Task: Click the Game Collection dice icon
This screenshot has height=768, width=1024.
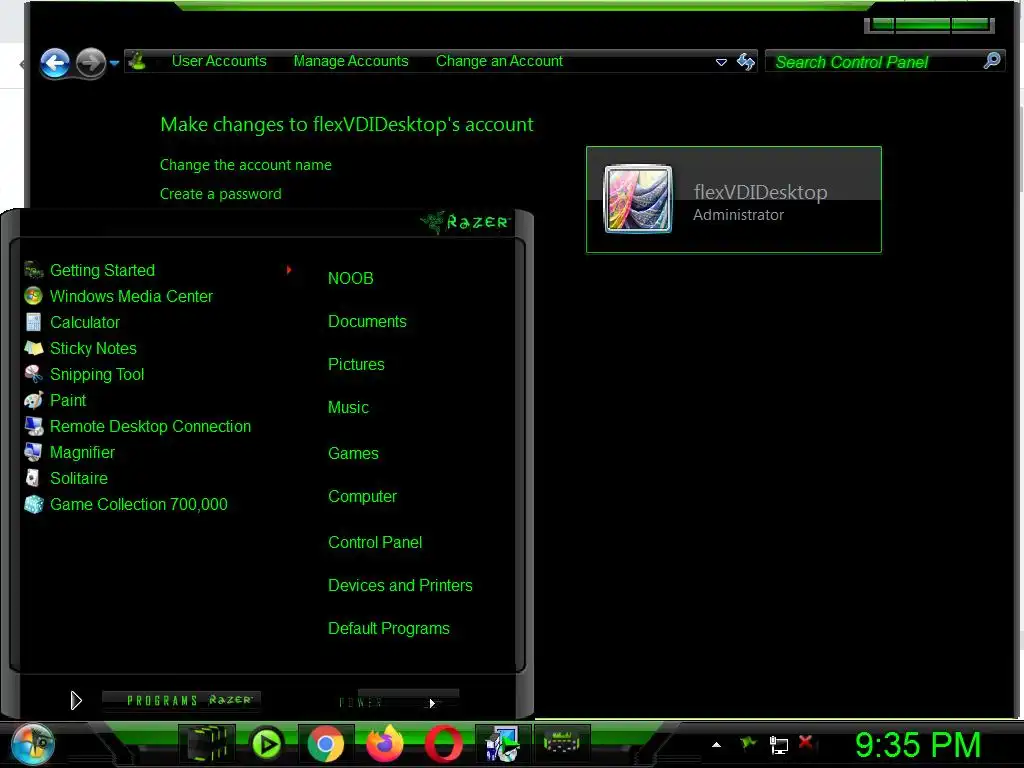Action: [x=33, y=504]
